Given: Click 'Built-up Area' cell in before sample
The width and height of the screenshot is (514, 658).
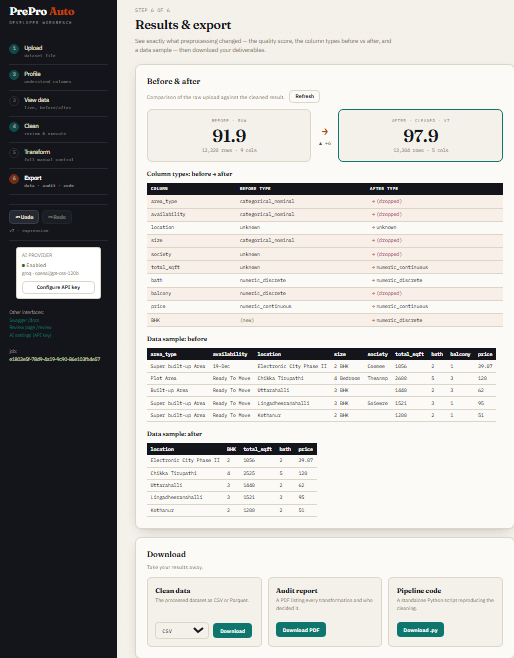Looking at the screenshot, I should [x=169, y=390].
